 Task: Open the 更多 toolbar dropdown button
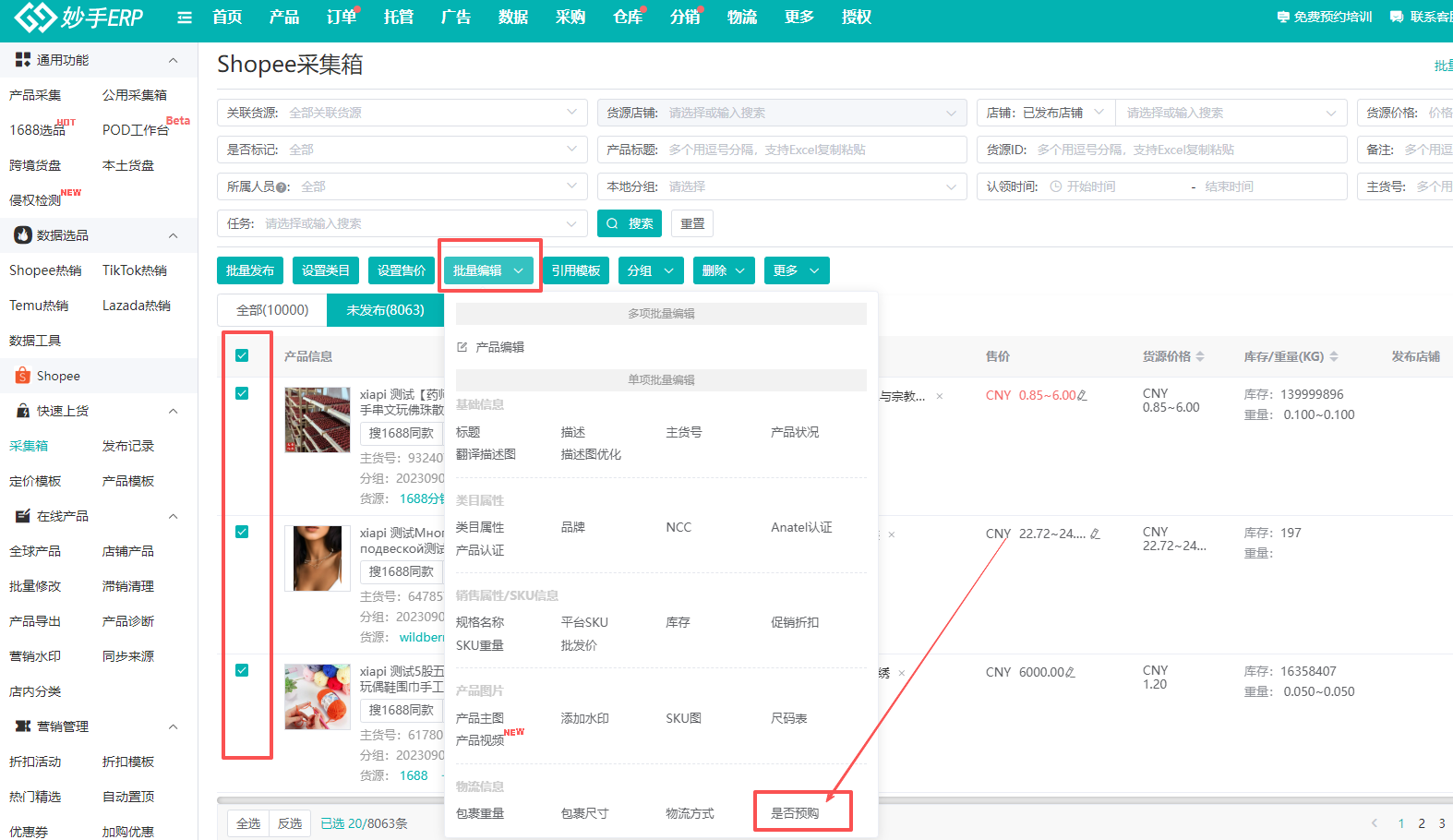(x=797, y=270)
